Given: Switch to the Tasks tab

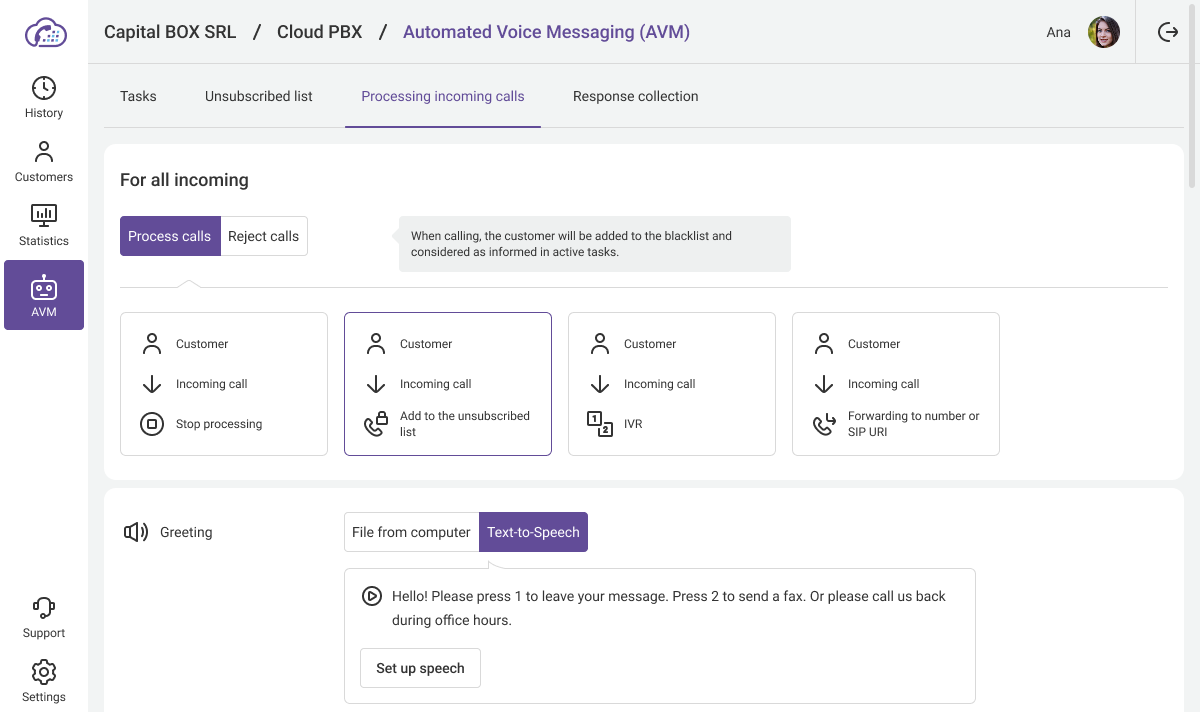Looking at the screenshot, I should (x=138, y=96).
